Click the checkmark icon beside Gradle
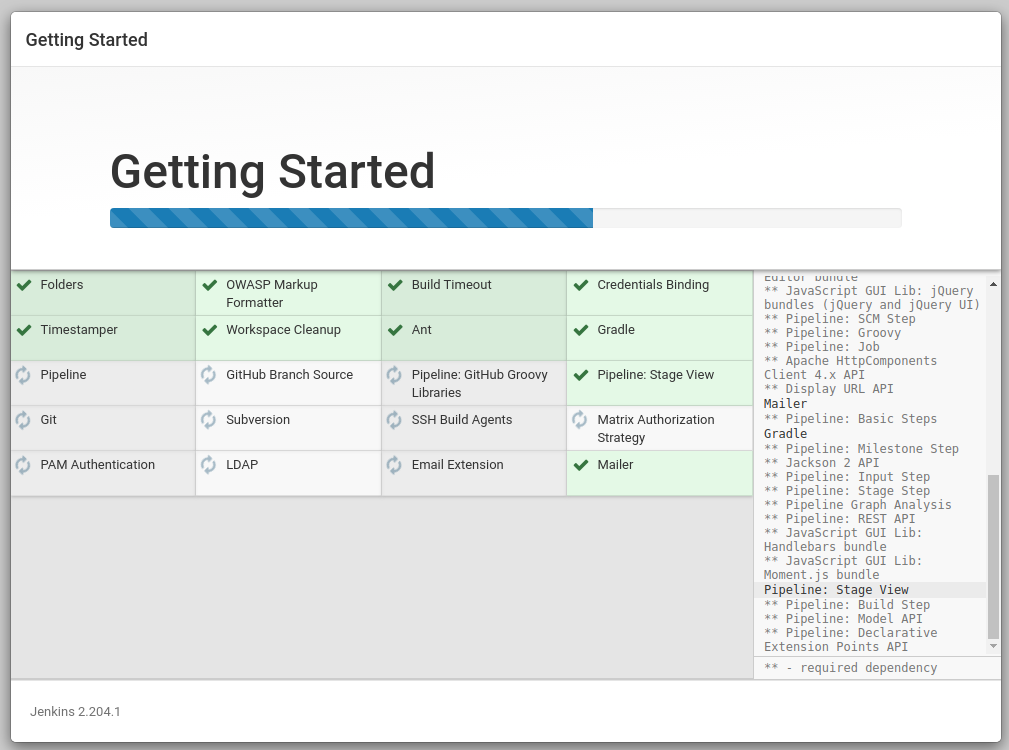 point(580,330)
